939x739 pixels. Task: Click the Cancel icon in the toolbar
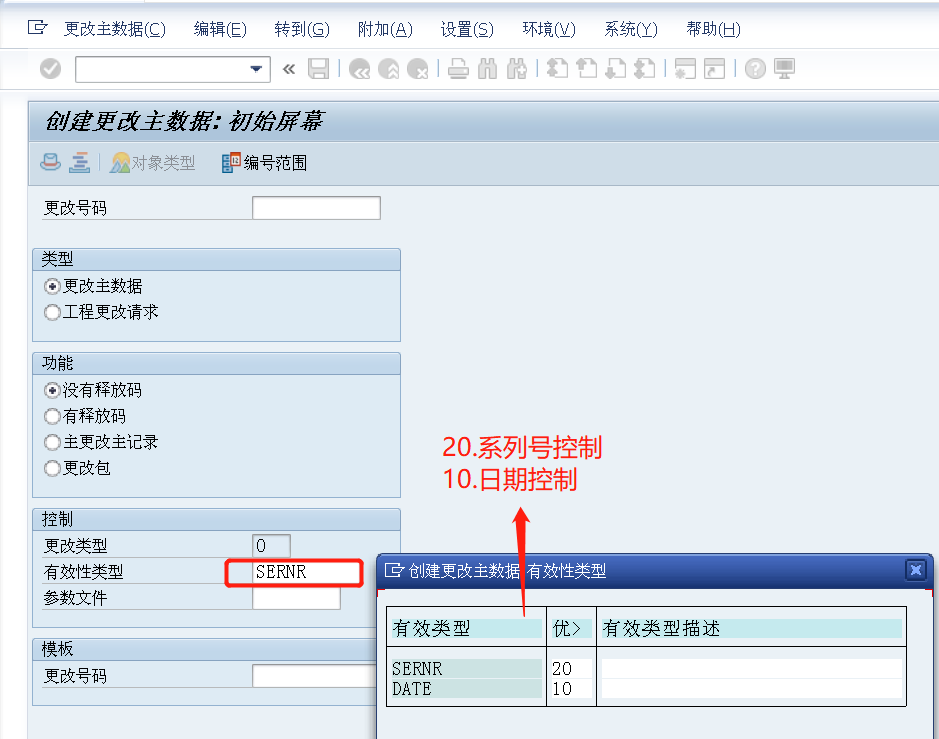[417, 69]
